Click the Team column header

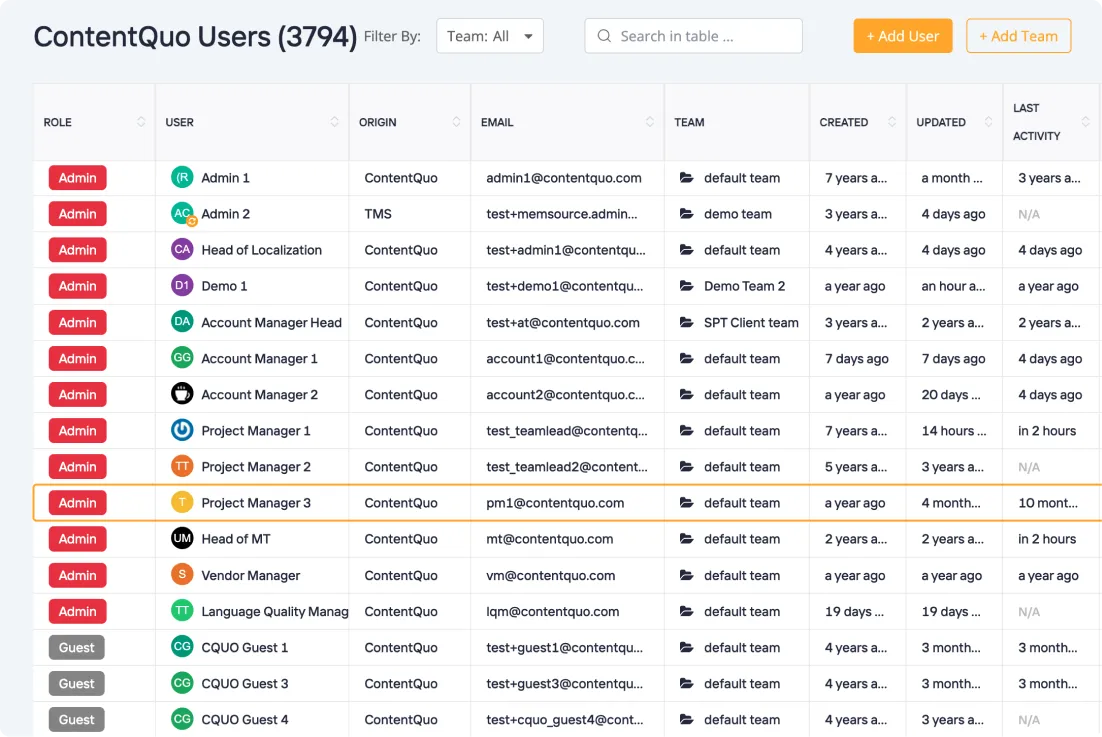point(689,122)
